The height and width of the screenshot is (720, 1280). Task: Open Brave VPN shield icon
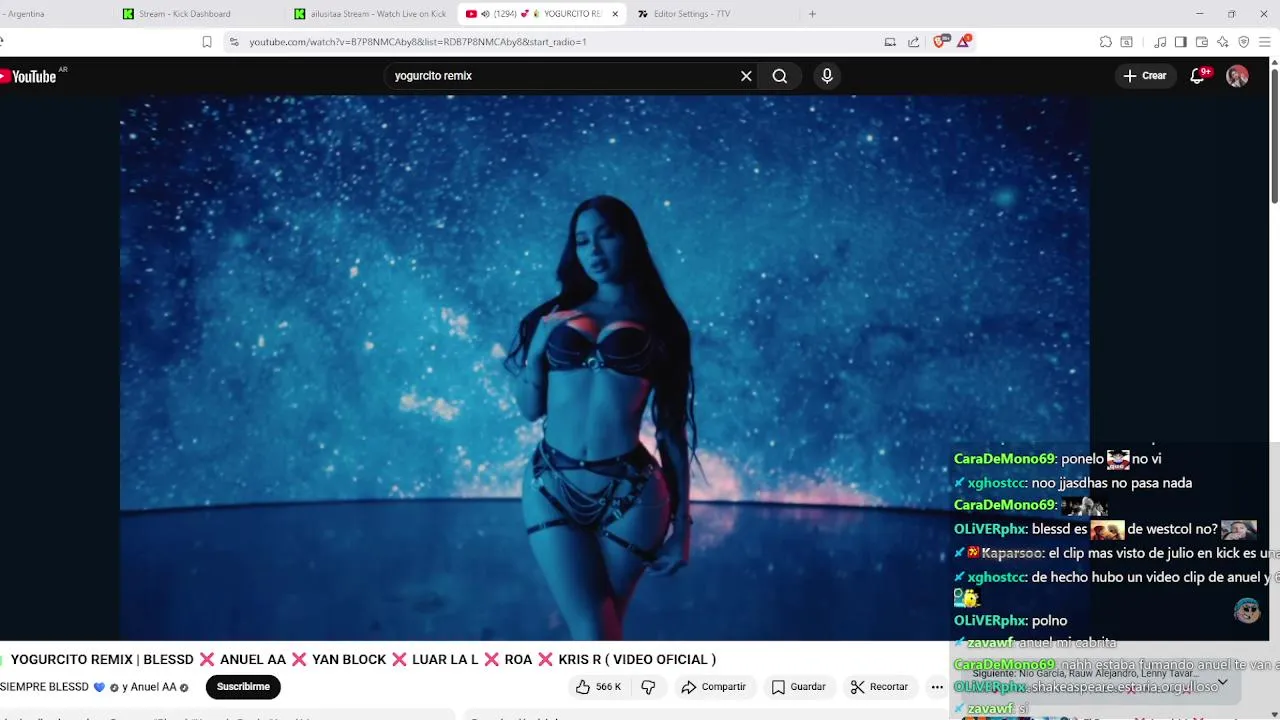(x=1244, y=42)
